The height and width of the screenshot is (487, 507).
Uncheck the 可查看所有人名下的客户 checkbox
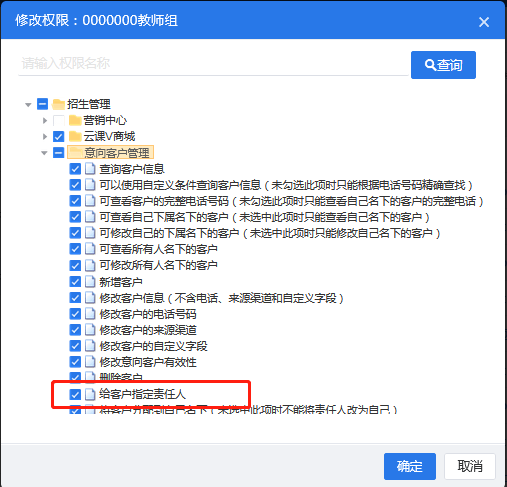pyautogui.click(x=75, y=249)
